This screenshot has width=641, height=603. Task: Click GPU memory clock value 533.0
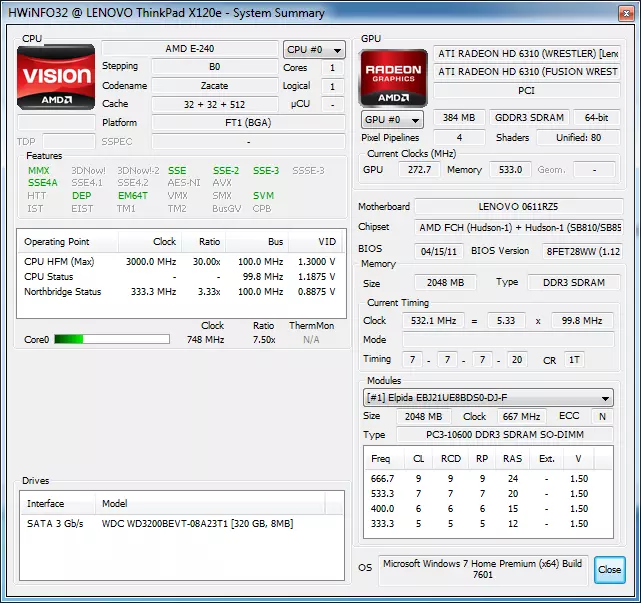pos(510,170)
